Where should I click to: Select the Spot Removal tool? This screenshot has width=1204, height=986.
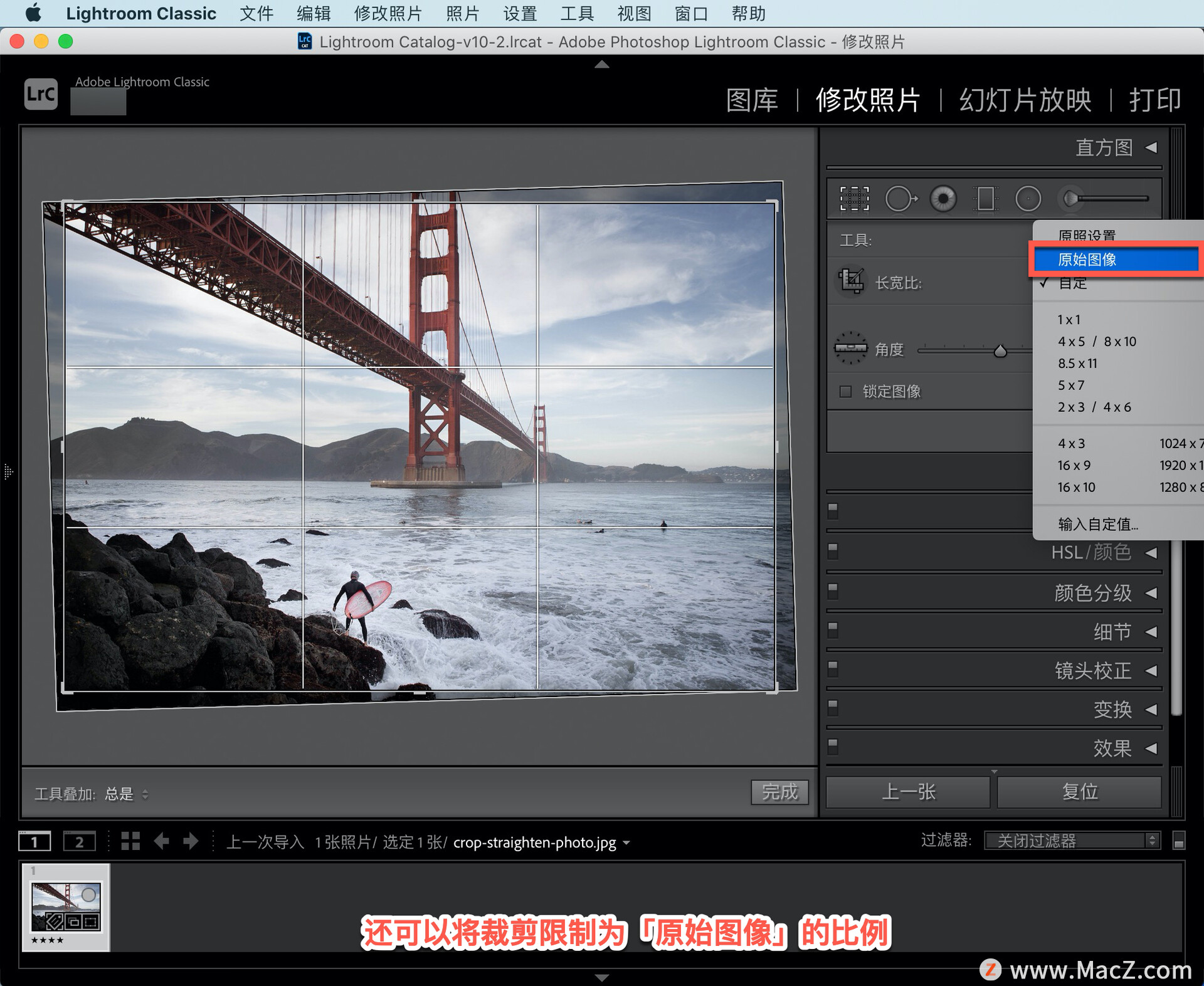[901, 199]
